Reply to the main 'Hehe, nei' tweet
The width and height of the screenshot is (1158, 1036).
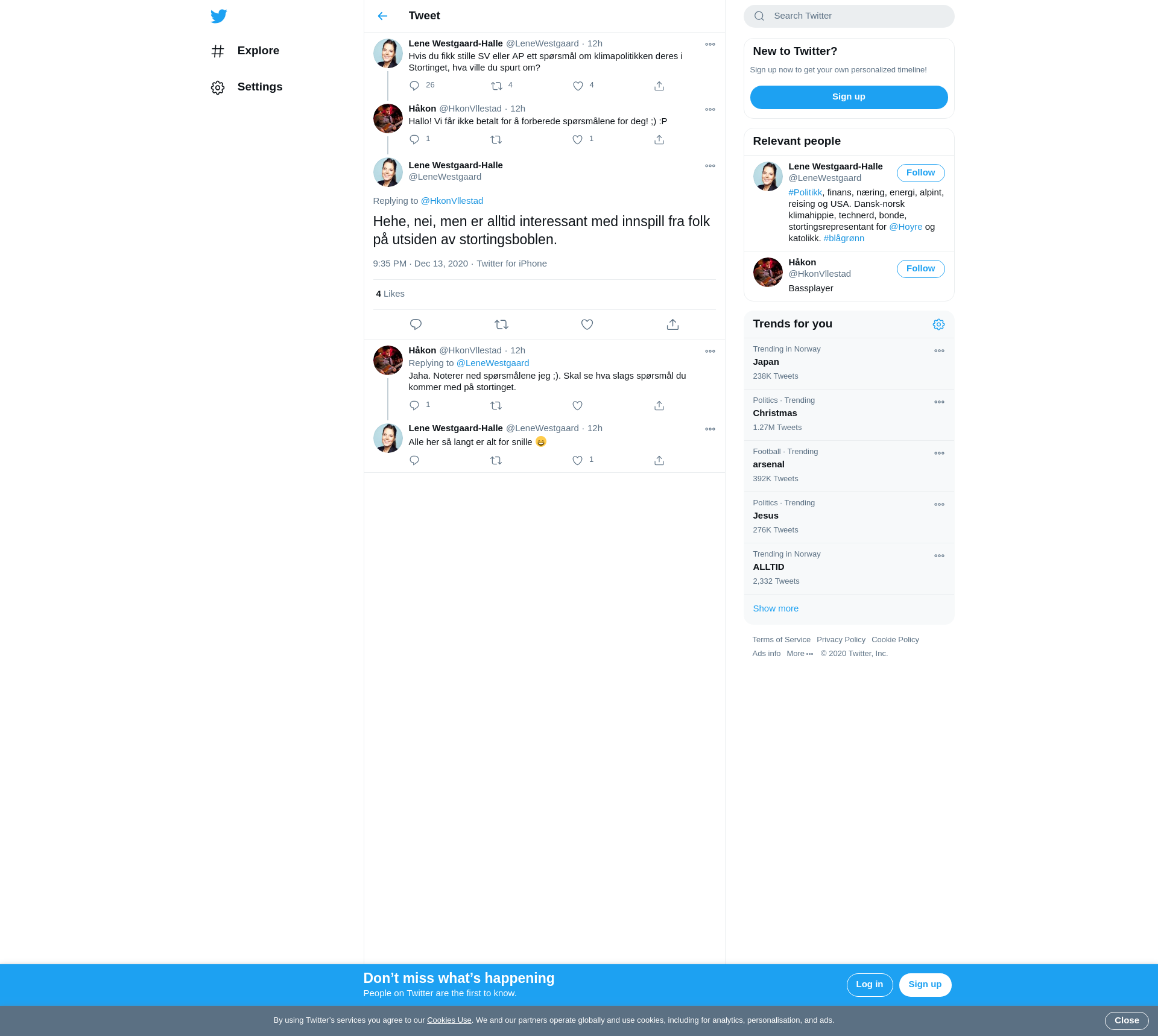pos(416,324)
